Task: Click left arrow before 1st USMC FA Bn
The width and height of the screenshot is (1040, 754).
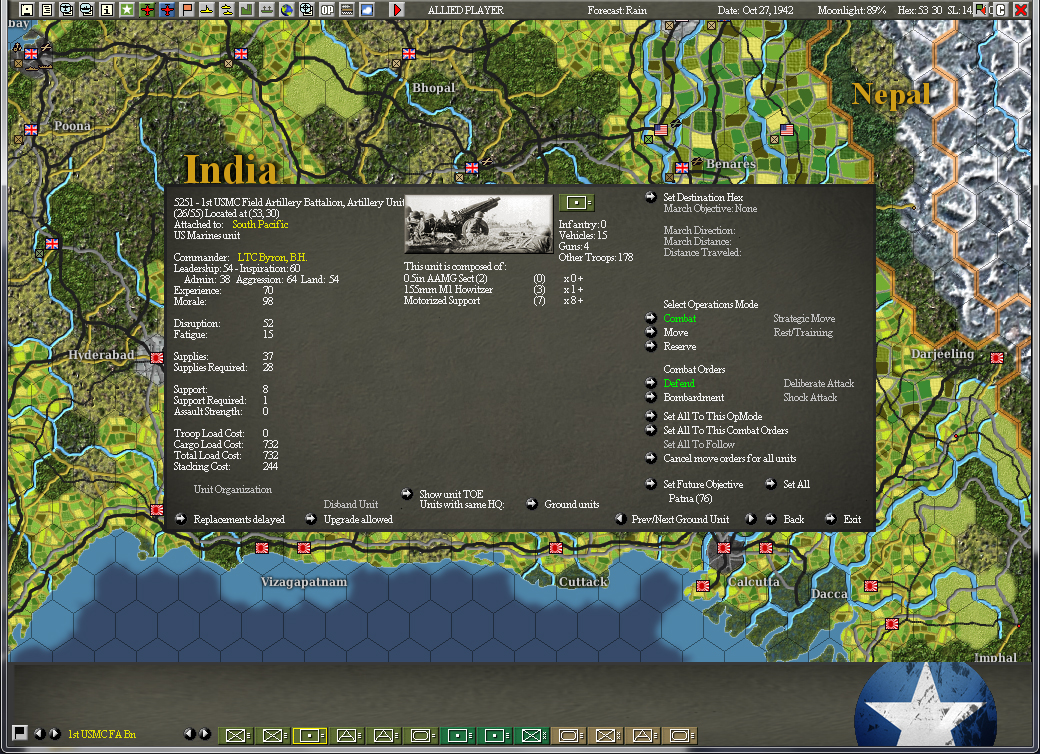Action: (x=40, y=733)
